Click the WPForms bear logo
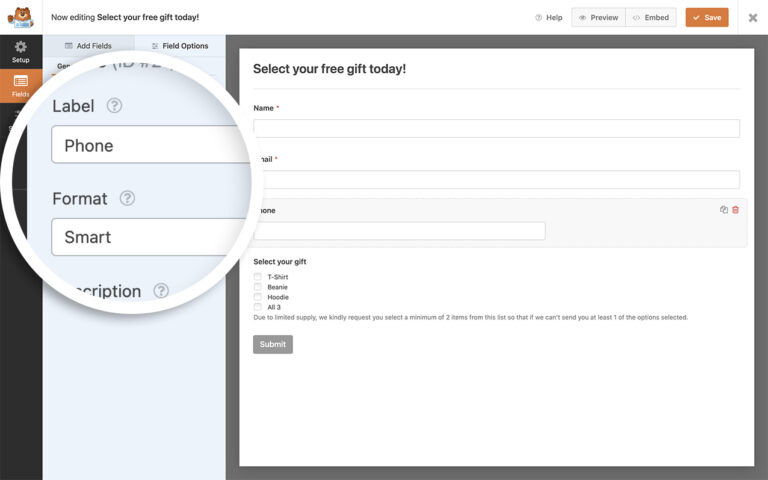Screen dimensions: 768x480 coord(20,17)
